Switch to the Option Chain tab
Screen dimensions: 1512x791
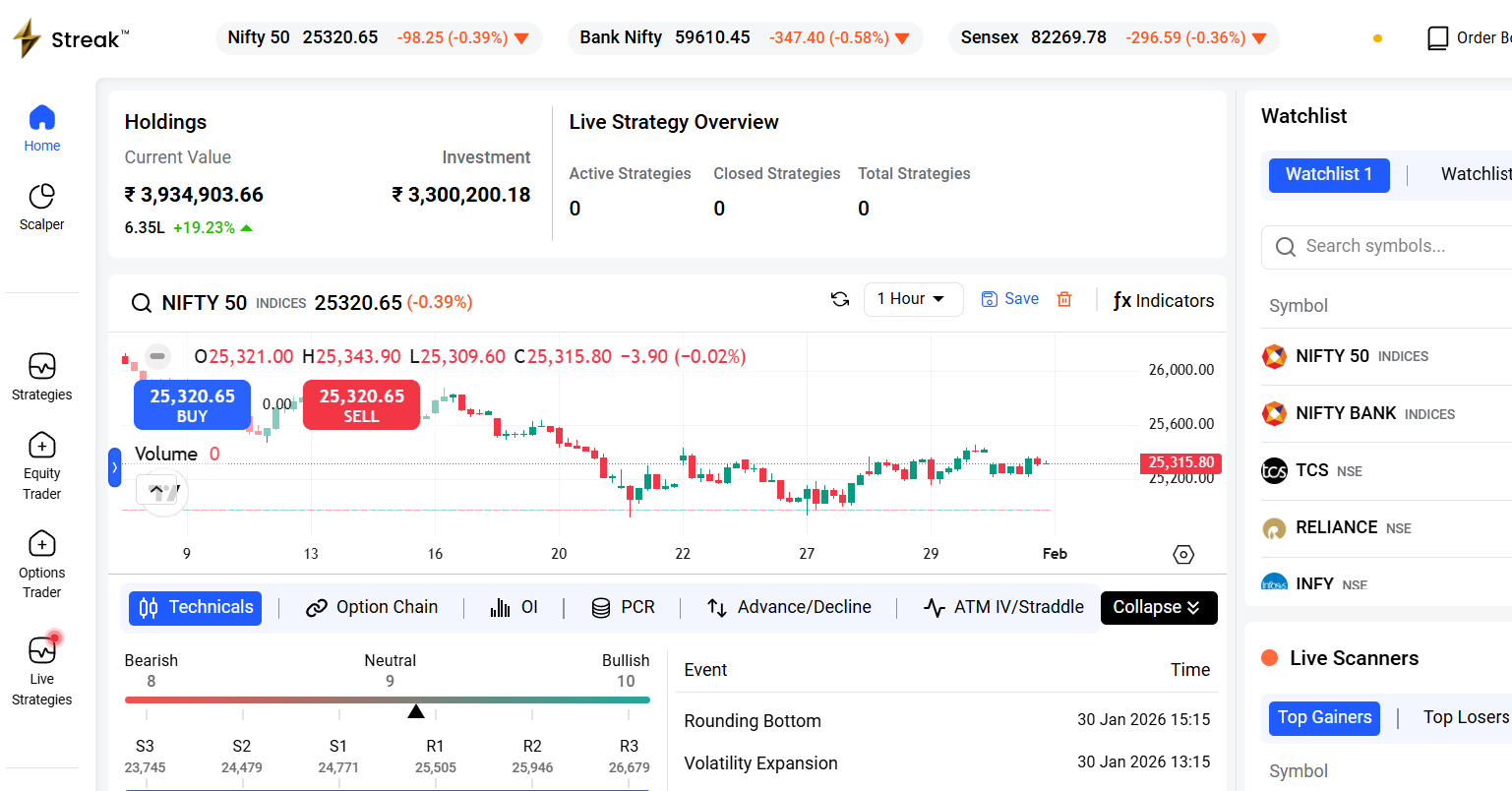(x=372, y=608)
